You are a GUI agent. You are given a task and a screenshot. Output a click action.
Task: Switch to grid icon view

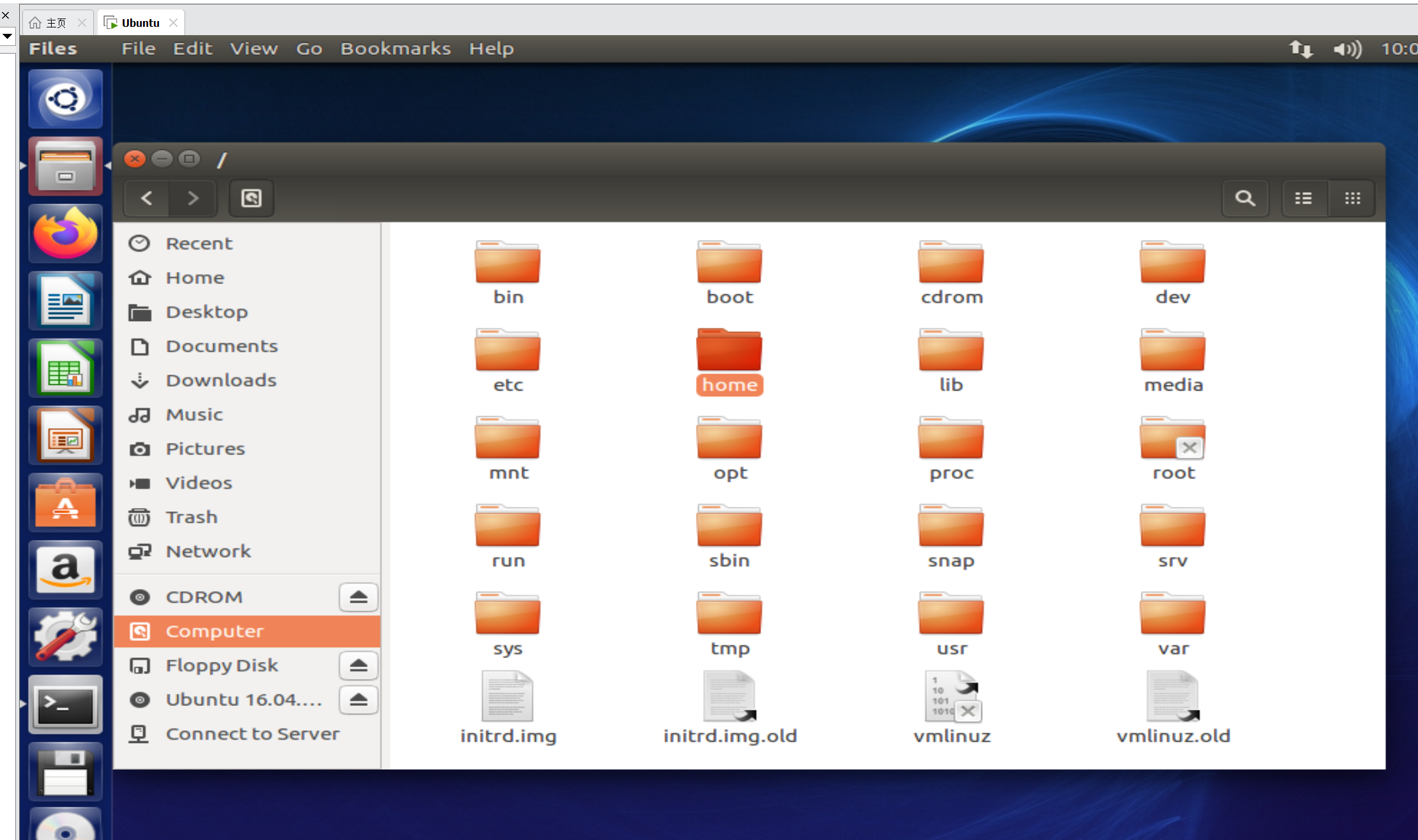point(1352,199)
